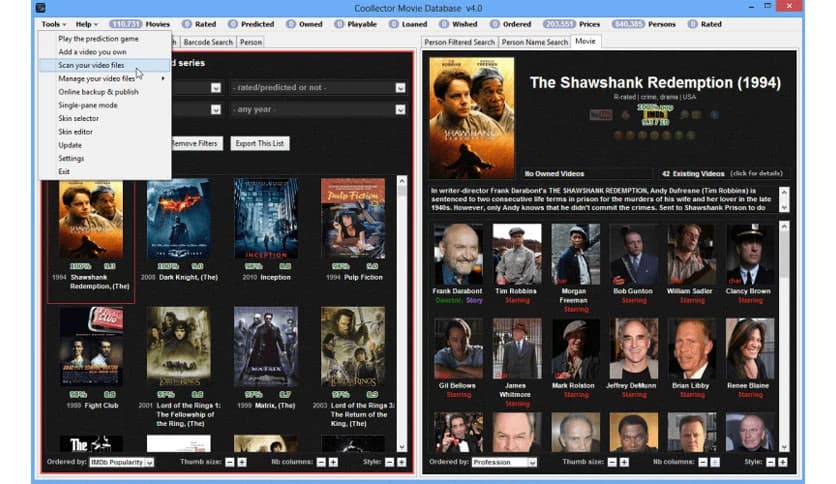Click Frank Darabont's photo
The height and width of the screenshot is (484, 836).
pyautogui.click(x=459, y=254)
